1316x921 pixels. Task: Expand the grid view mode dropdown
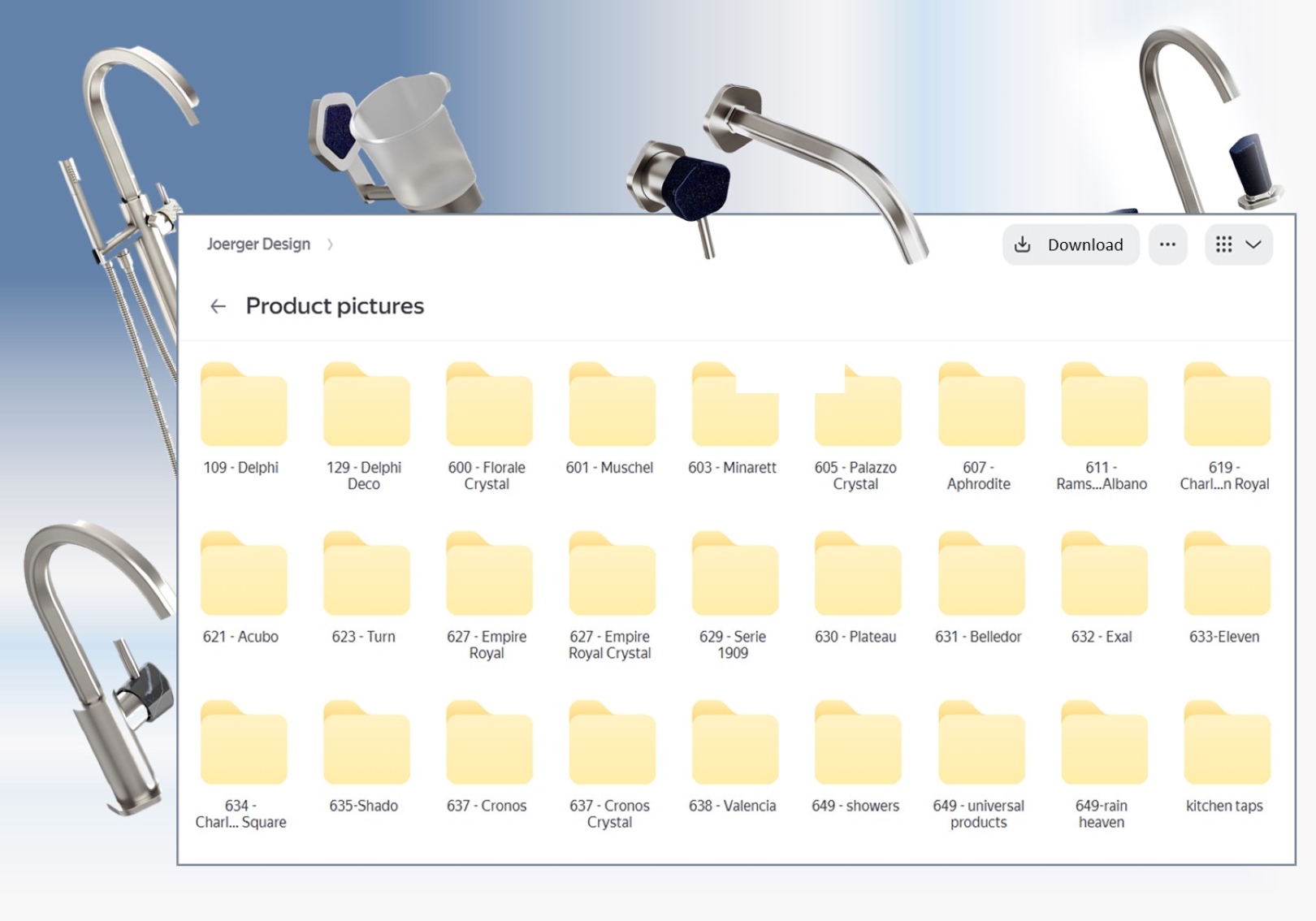(1238, 244)
